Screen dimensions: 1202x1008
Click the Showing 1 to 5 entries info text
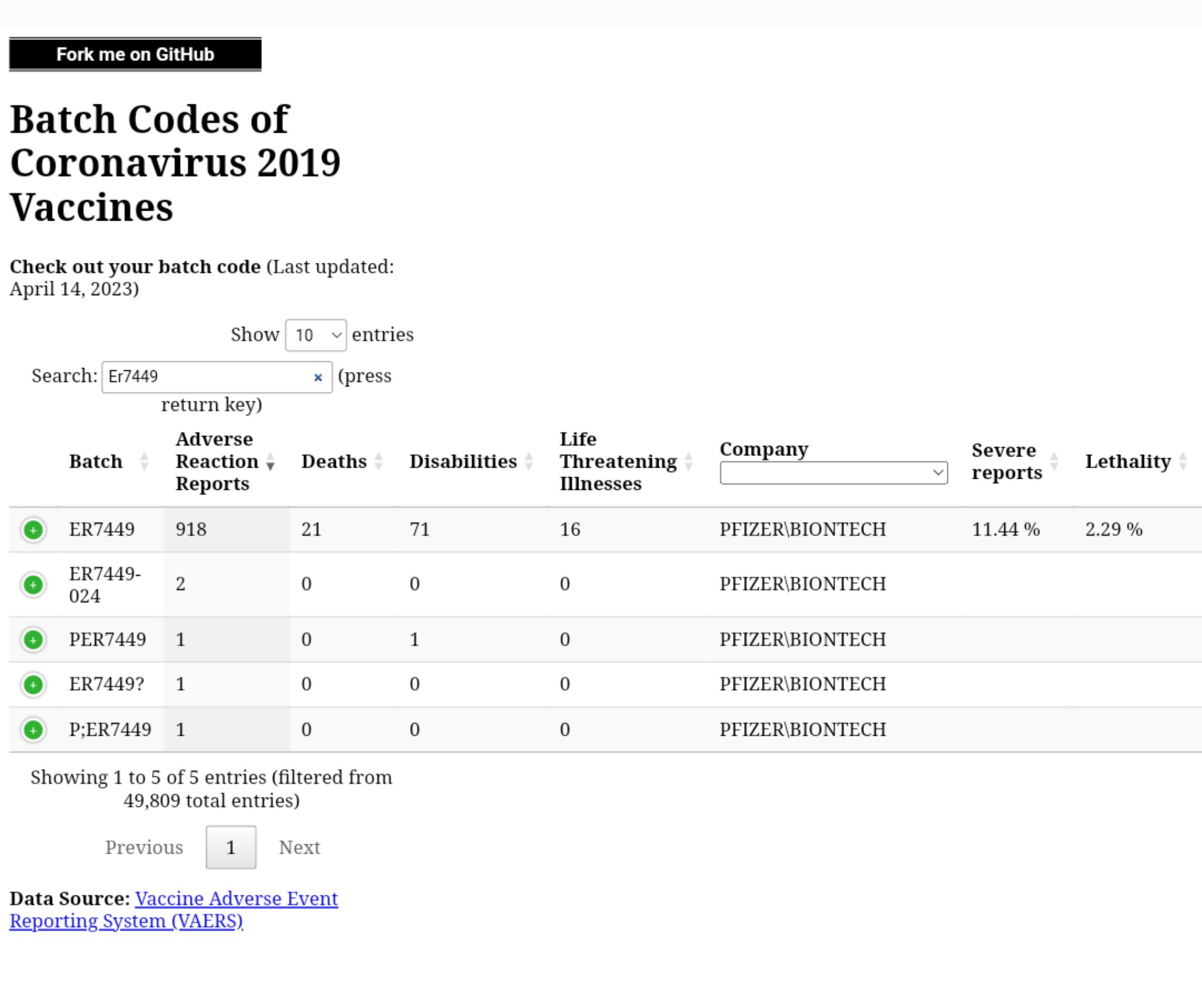click(211, 789)
